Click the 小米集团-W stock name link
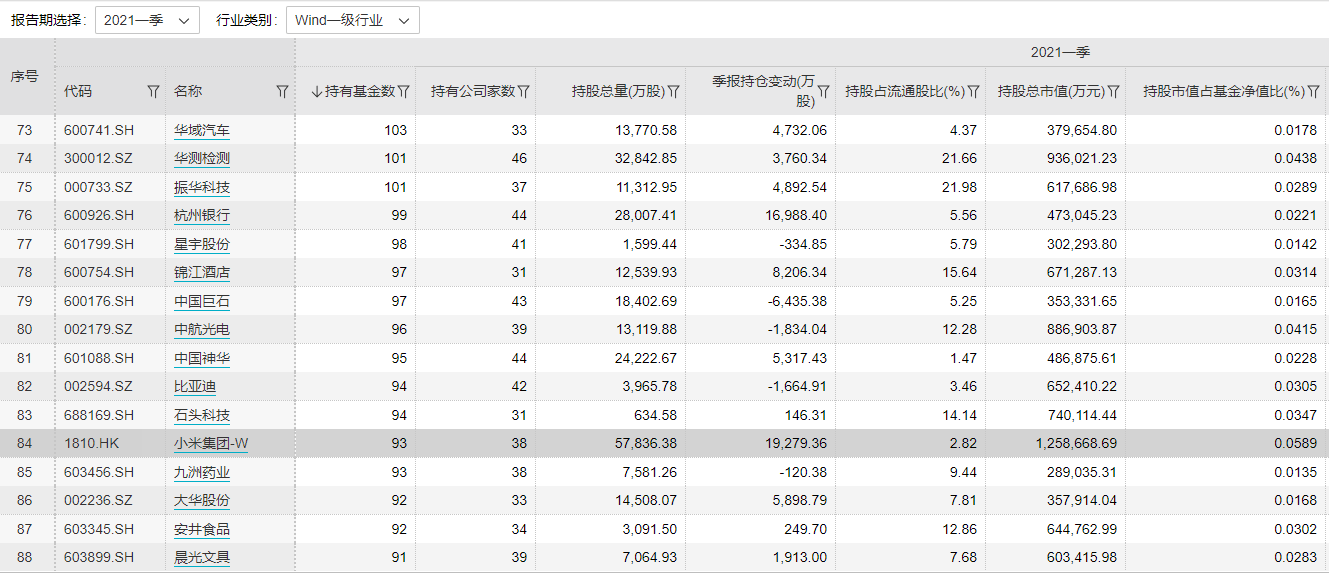This screenshot has width=1329, height=573. (210, 443)
